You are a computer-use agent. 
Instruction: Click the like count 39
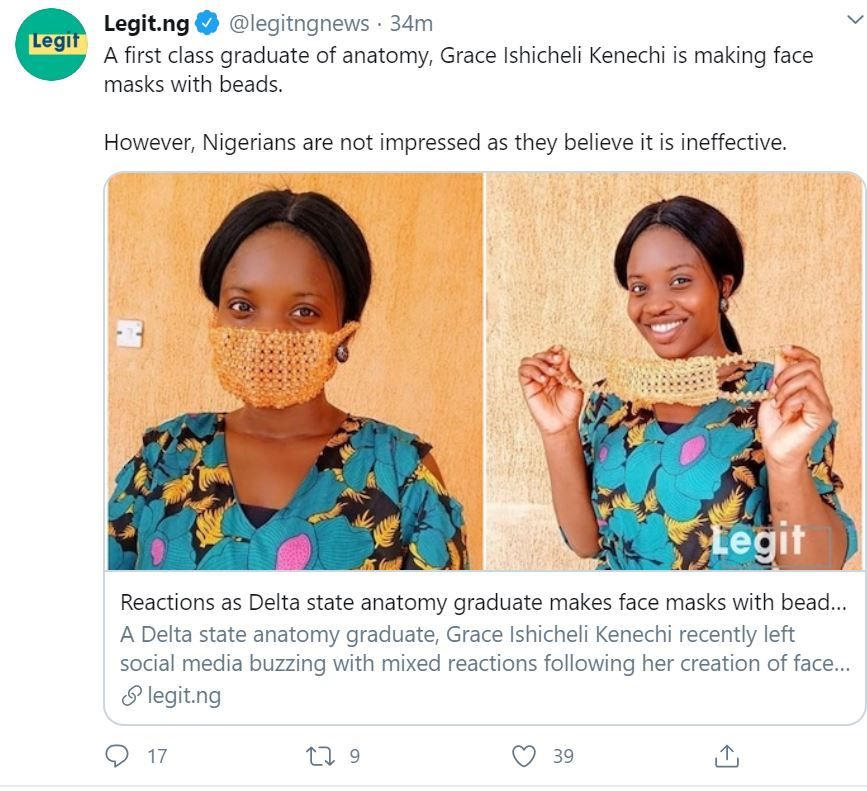tap(563, 757)
